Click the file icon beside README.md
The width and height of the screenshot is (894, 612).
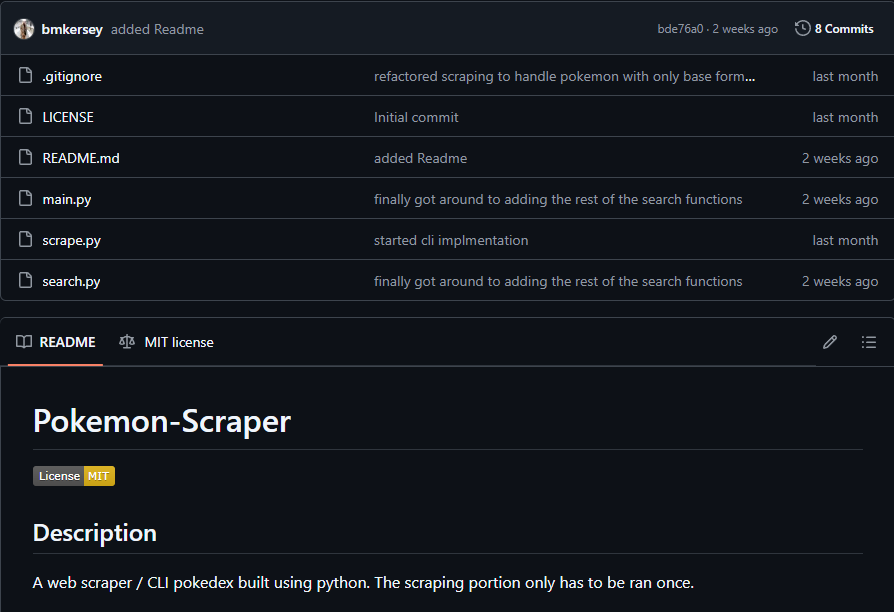coord(25,157)
